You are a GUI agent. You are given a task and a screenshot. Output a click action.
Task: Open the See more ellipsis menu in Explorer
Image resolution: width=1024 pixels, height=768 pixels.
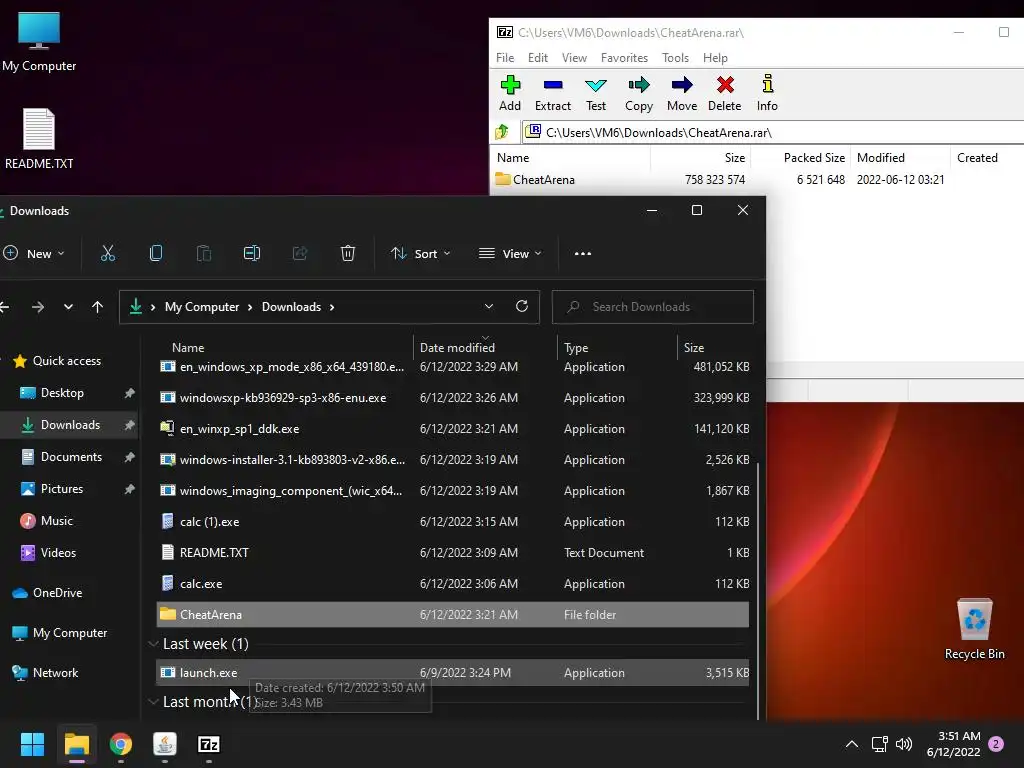[x=583, y=253]
